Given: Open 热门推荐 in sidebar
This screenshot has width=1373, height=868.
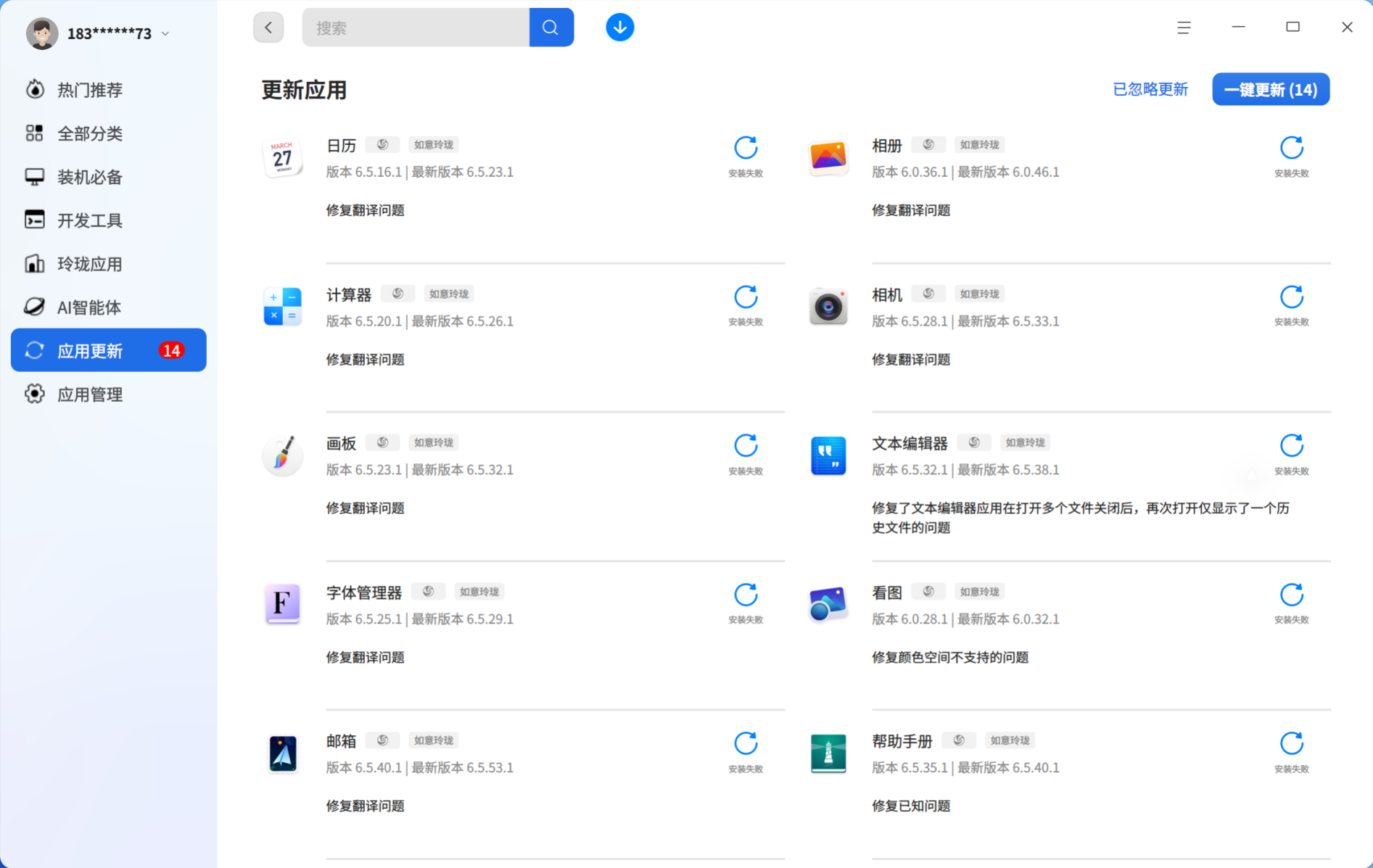Looking at the screenshot, I should coord(109,90).
